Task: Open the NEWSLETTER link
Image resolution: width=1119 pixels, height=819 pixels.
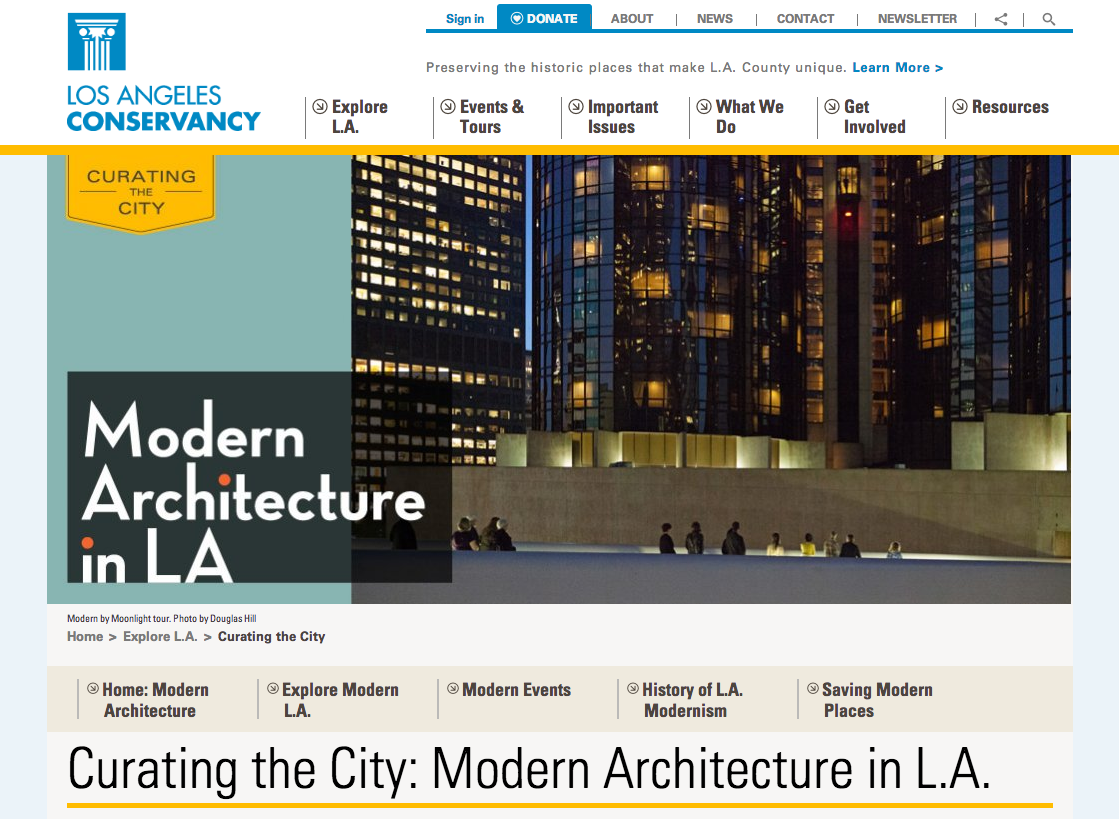Action: pos(917,19)
